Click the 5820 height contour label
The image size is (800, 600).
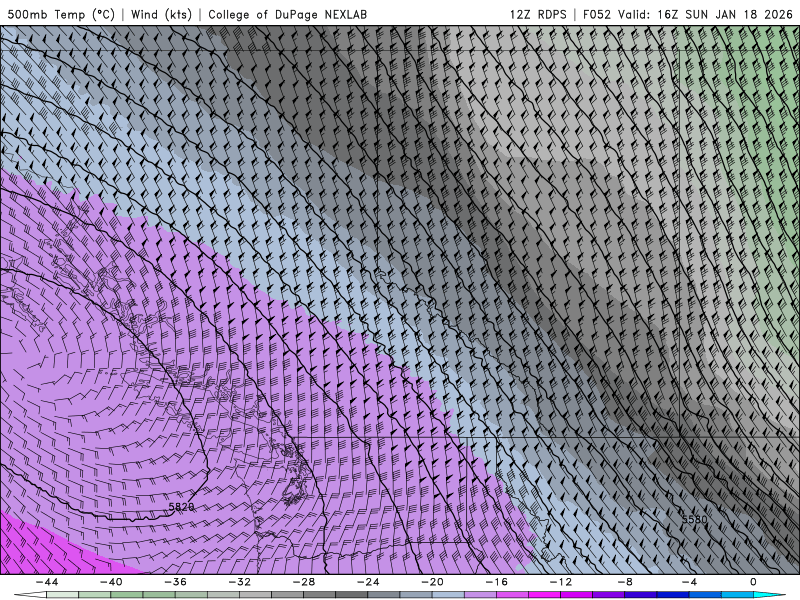(181, 507)
